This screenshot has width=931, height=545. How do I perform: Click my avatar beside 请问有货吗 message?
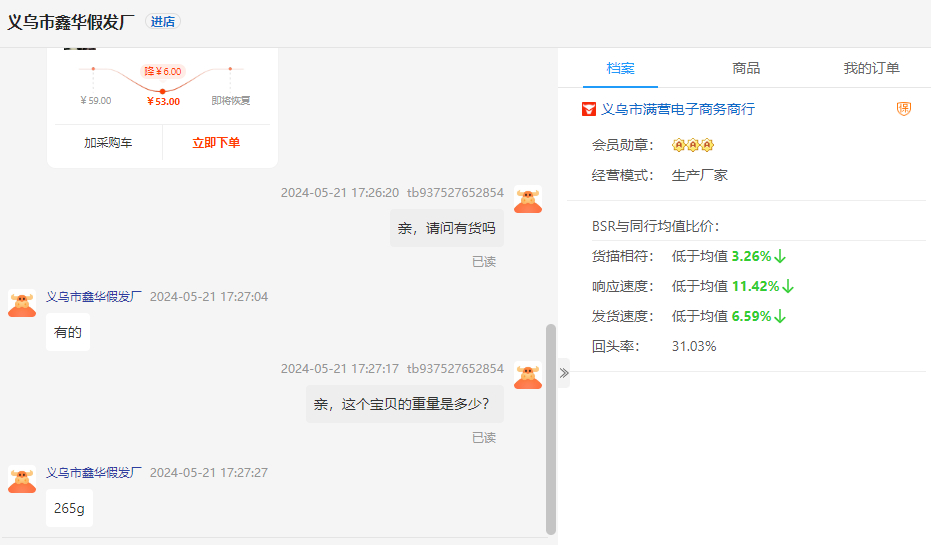click(528, 200)
